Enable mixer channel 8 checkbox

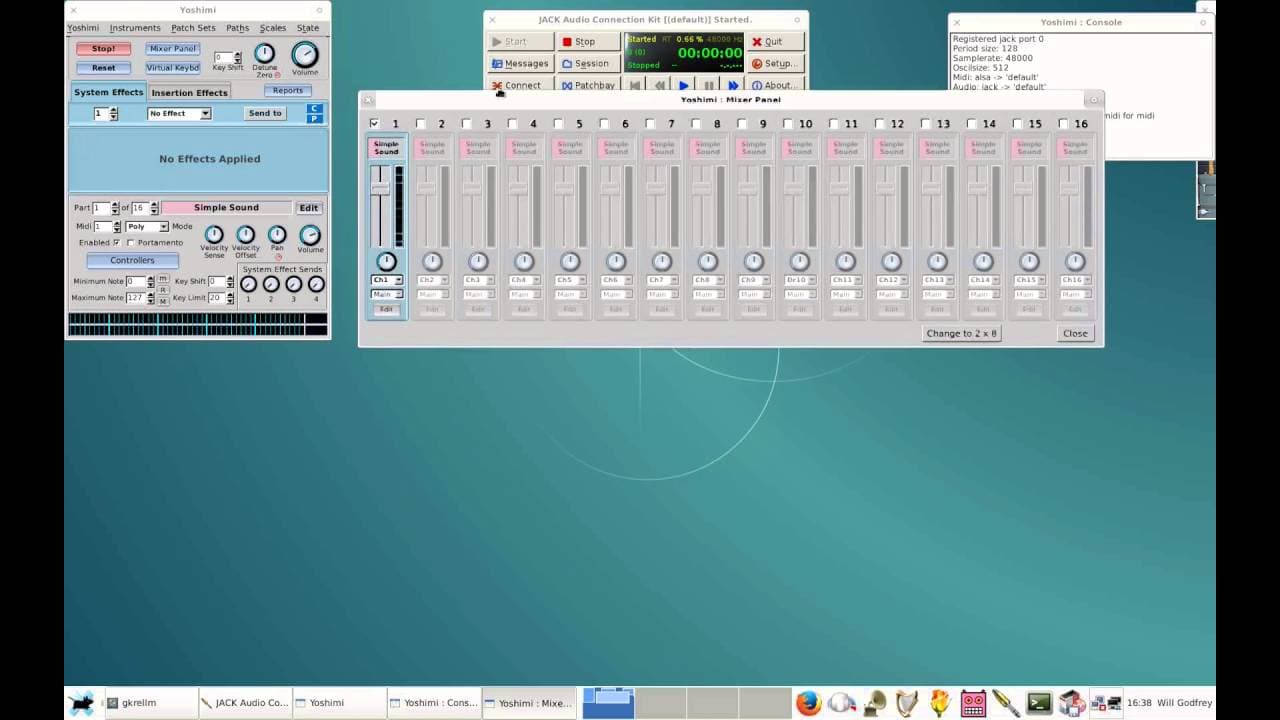coord(697,124)
